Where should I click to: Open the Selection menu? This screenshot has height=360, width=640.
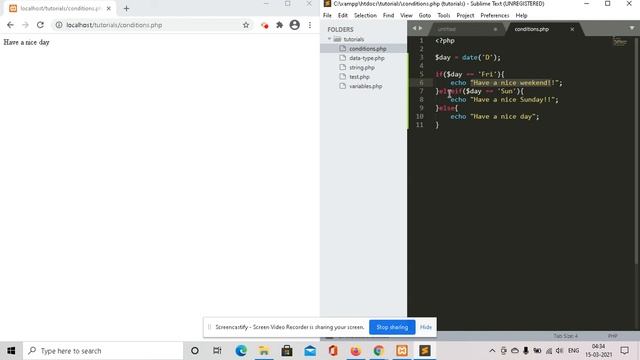[365, 16]
